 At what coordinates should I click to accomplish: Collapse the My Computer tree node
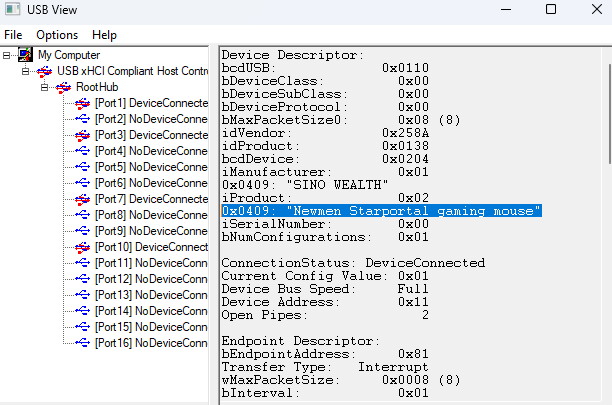tap(6, 55)
